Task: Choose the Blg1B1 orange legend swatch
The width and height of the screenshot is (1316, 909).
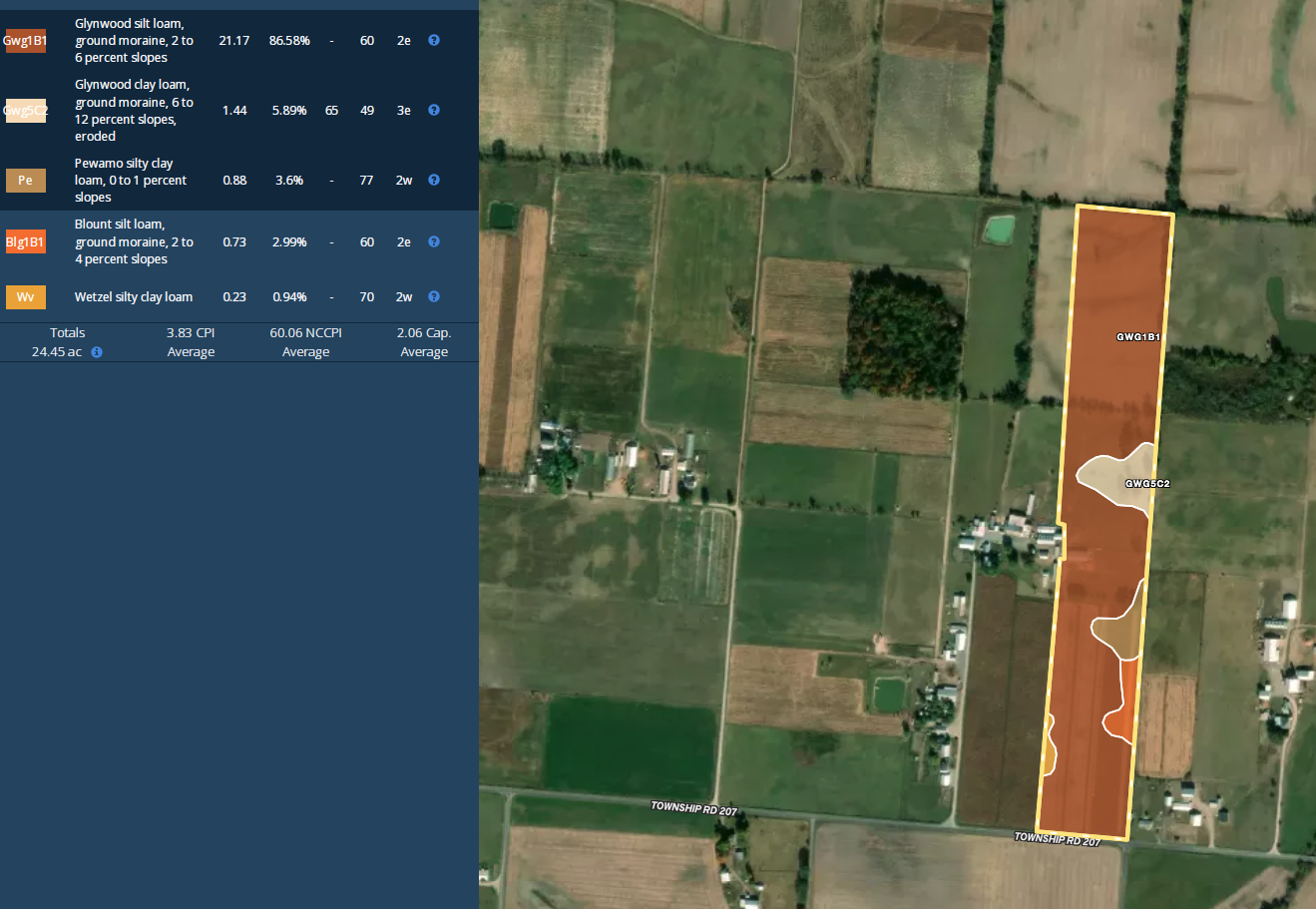Action: coord(25,242)
